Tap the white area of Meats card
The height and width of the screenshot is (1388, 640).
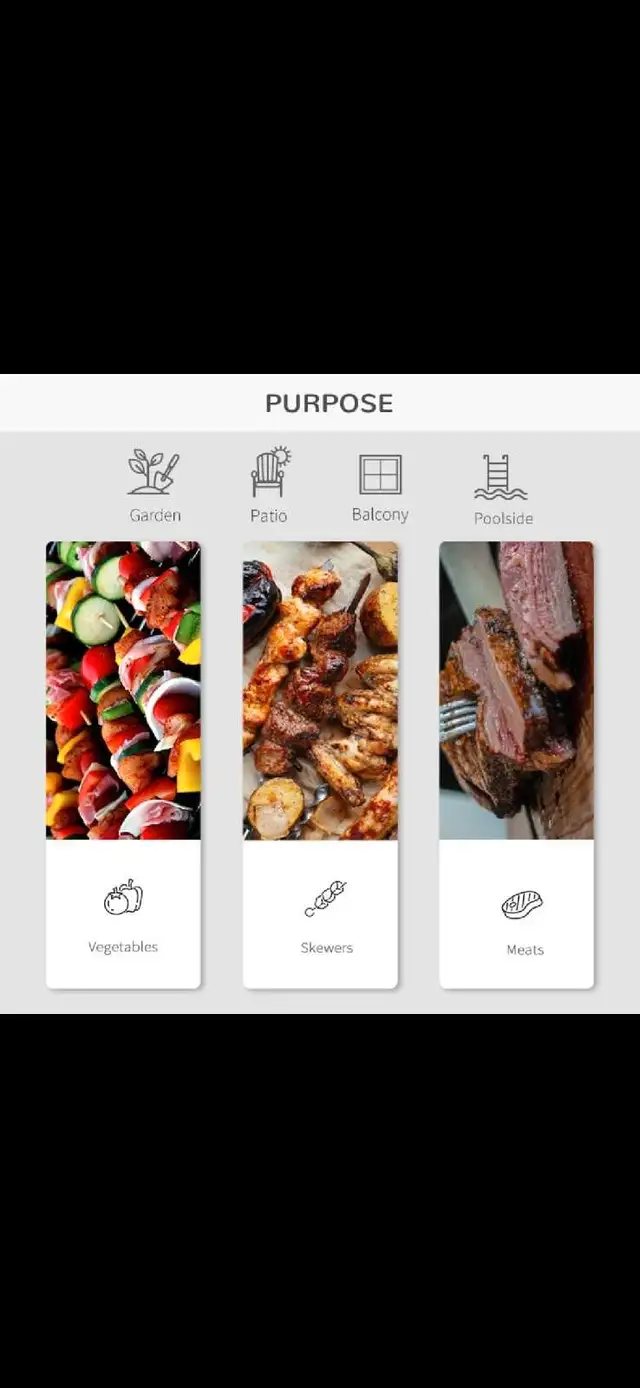[x=517, y=914]
